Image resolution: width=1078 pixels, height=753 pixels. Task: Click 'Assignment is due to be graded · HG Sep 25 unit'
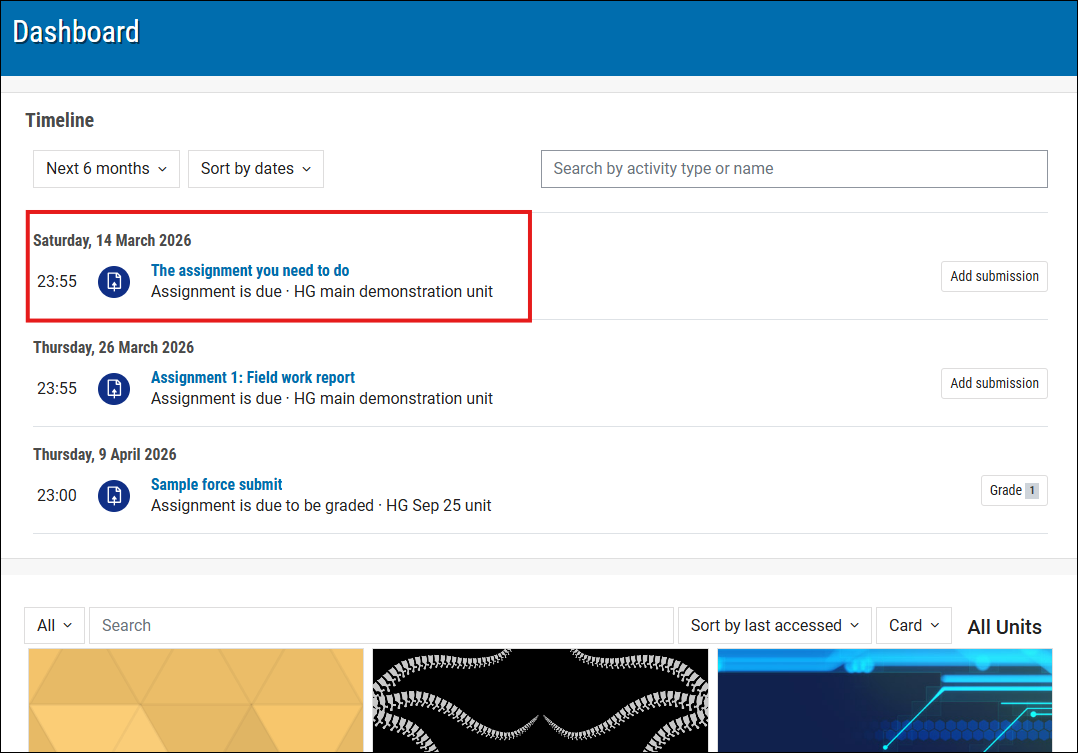coord(321,506)
